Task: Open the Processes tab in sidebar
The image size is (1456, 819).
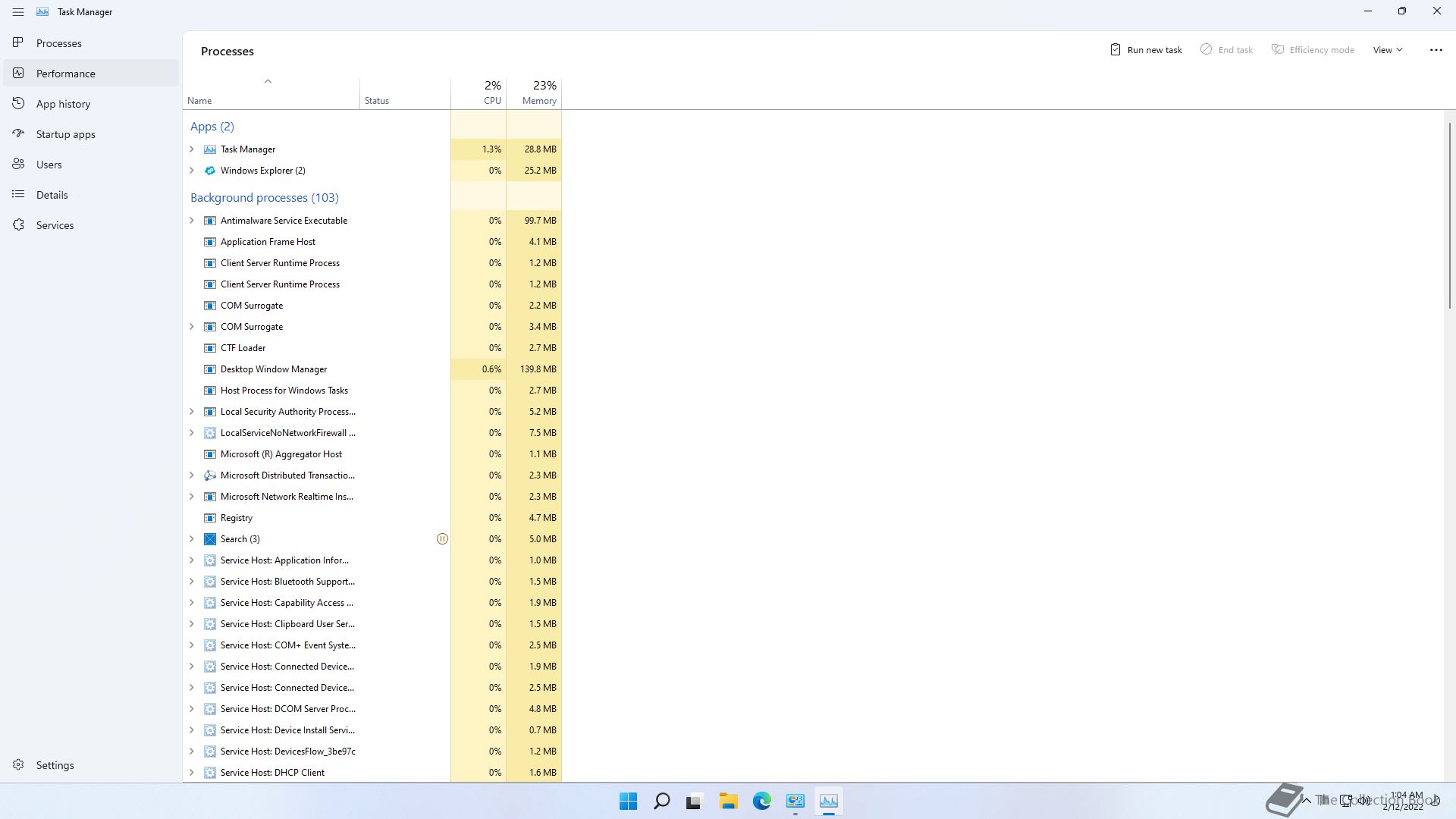Action: point(91,43)
